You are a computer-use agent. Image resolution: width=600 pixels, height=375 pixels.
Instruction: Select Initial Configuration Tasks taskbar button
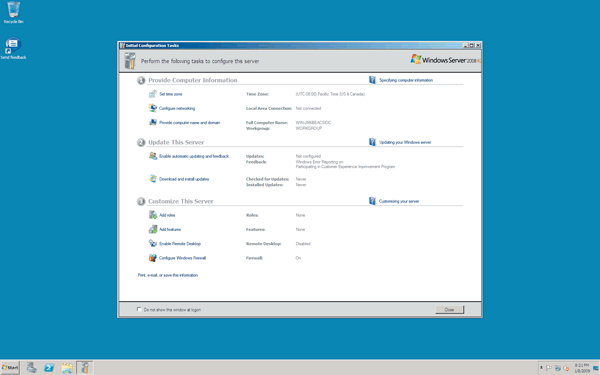click(x=85, y=368)
